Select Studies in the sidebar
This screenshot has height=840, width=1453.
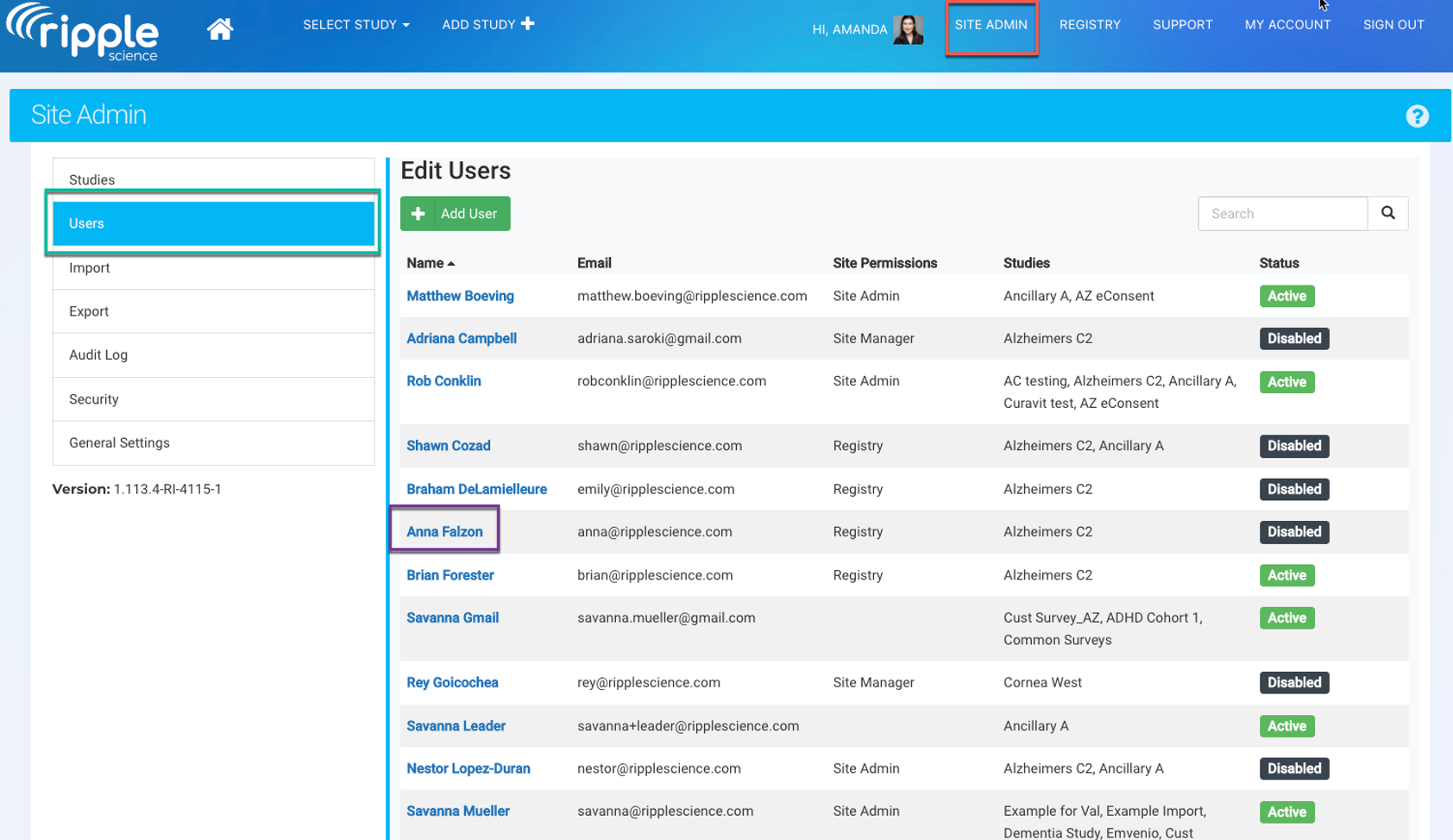tap(213, 179)
